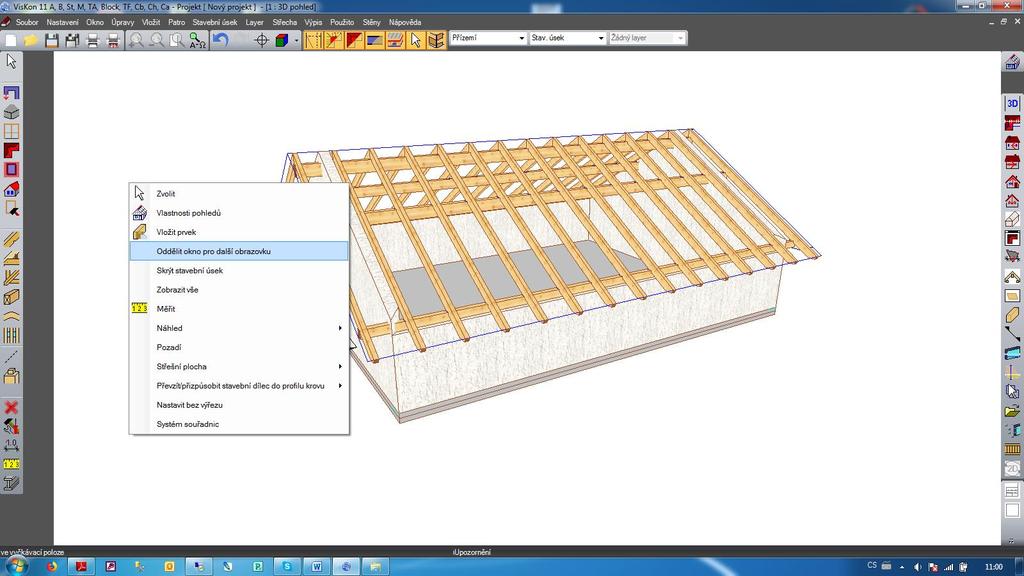Select Nastavit bez výřezu entry
Viewport: 1024px width, 576px height.
click(x=239, y=405)
